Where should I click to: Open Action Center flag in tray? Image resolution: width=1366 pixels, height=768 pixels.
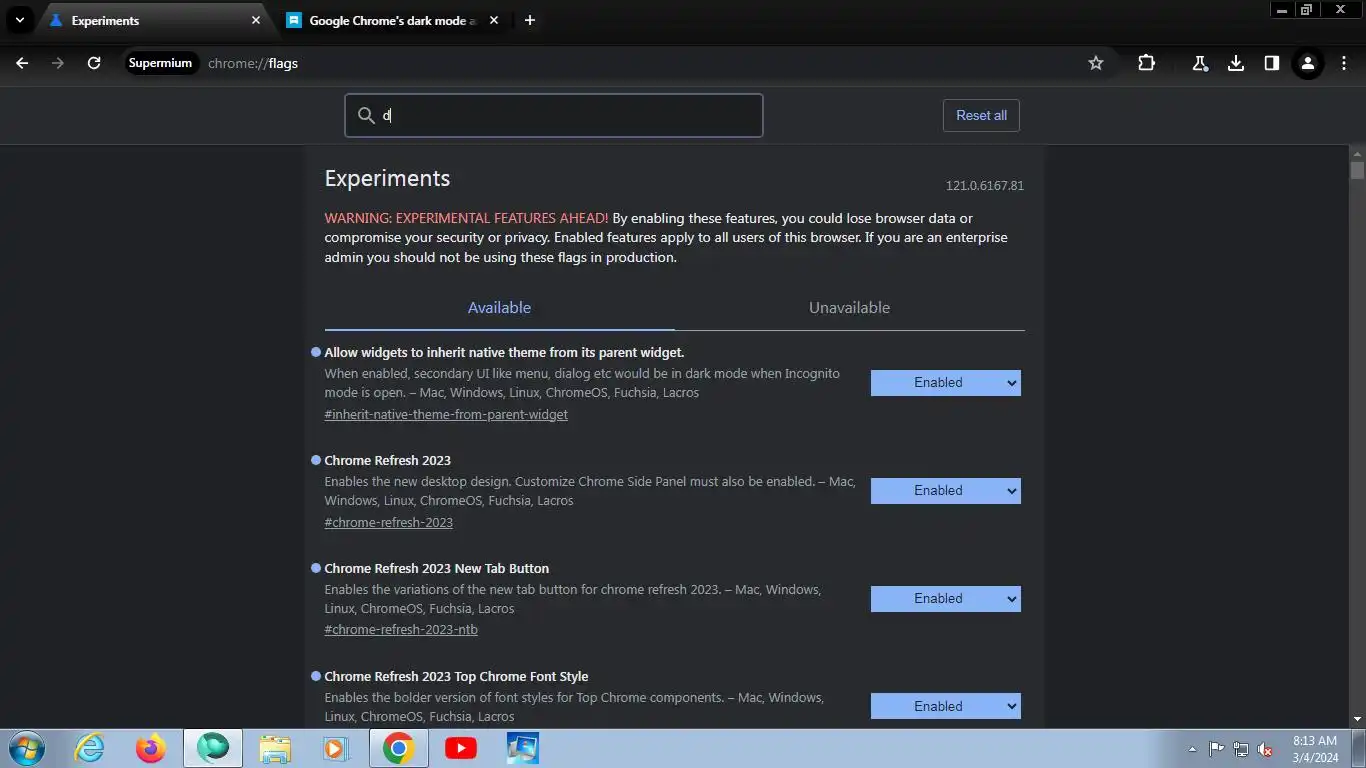(x=1217, y=749)
